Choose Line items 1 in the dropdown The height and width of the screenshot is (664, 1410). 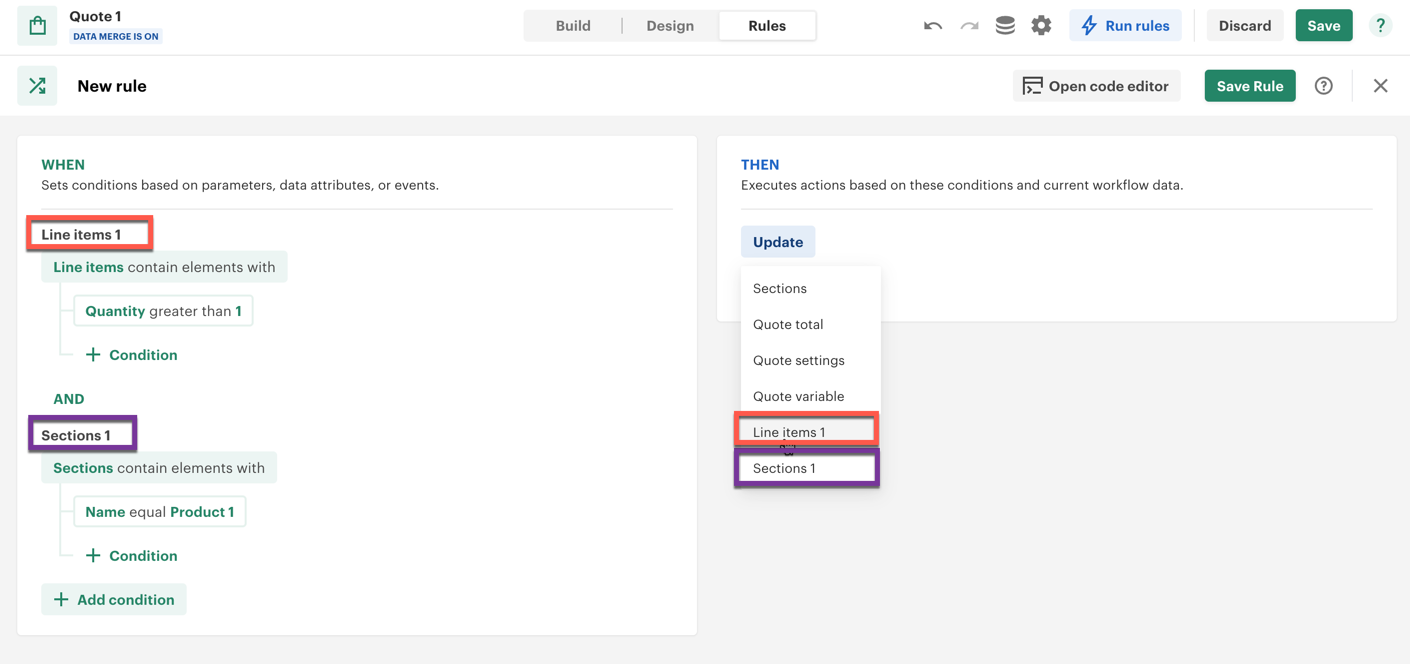tap(790, 432)
